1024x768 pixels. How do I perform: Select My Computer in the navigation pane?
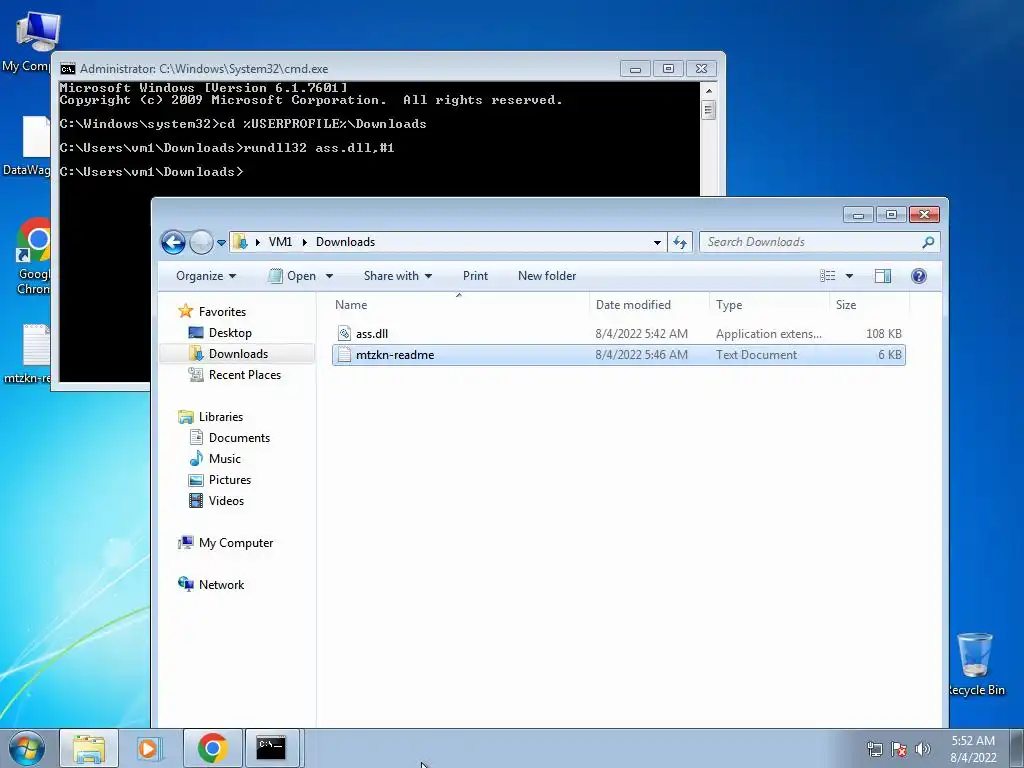pyautogui.click(x=236, y=543)
